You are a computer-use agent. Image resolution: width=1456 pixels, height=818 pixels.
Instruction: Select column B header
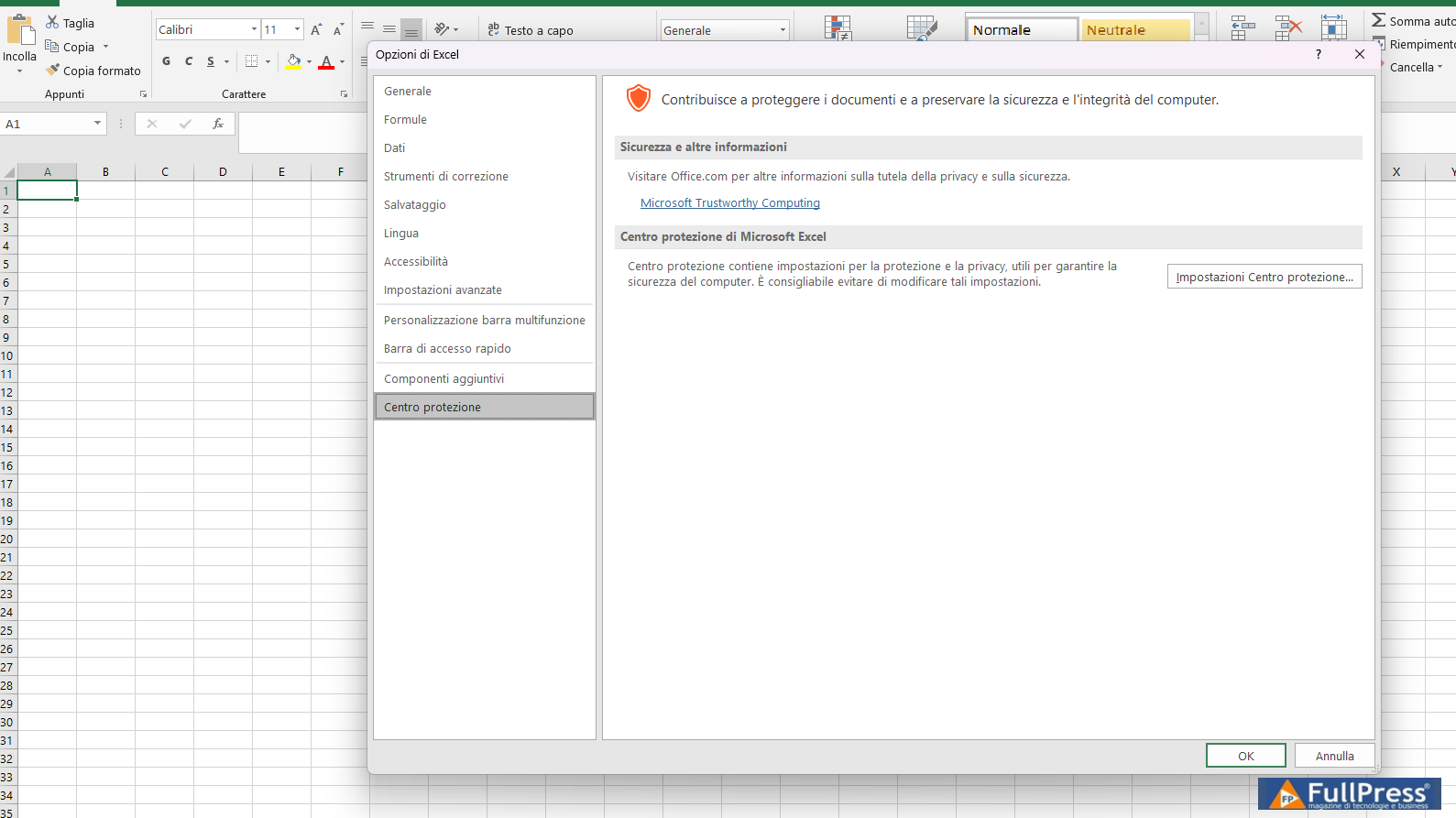tap(105, 172)
